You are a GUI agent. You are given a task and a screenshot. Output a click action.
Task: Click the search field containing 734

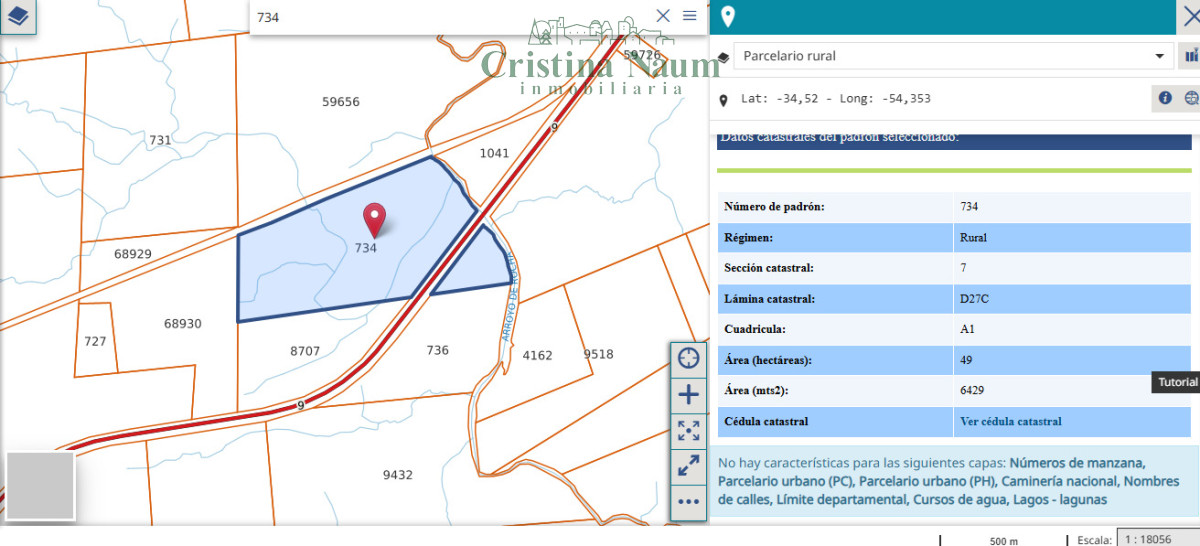(x=450, y=17)
